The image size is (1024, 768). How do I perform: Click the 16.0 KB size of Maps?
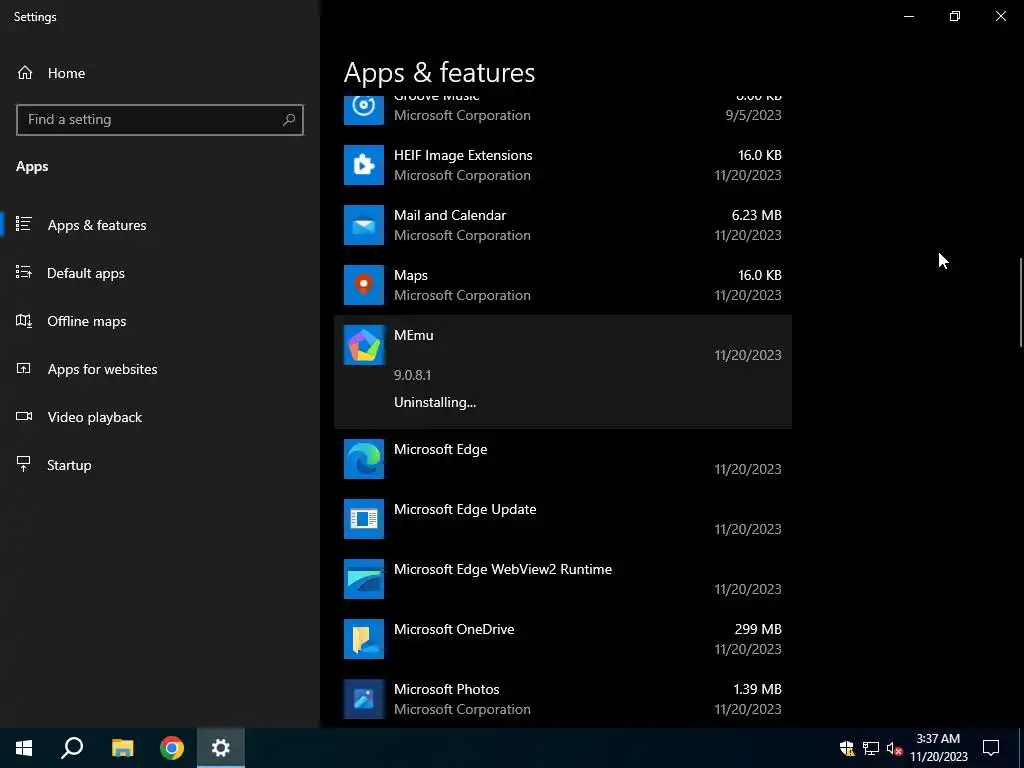[760, 275]
